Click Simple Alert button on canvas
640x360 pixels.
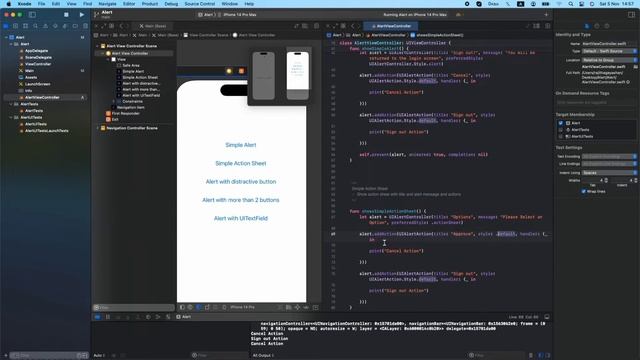(241, 145)
